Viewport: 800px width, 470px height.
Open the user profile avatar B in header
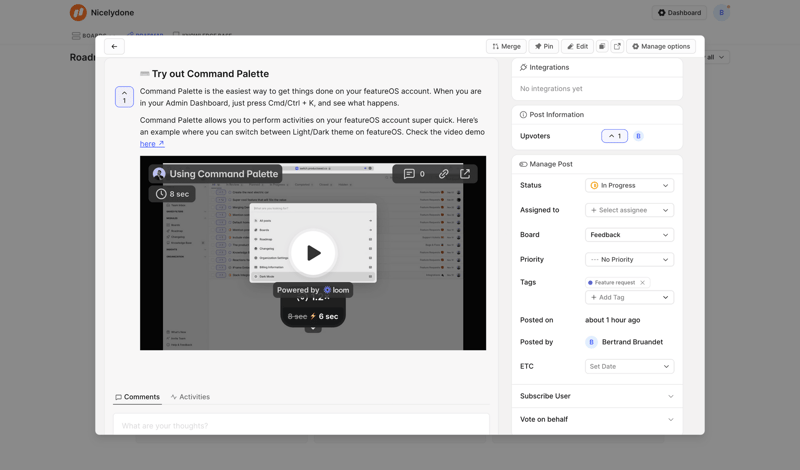pyautogui.click(x=721, y=13)
